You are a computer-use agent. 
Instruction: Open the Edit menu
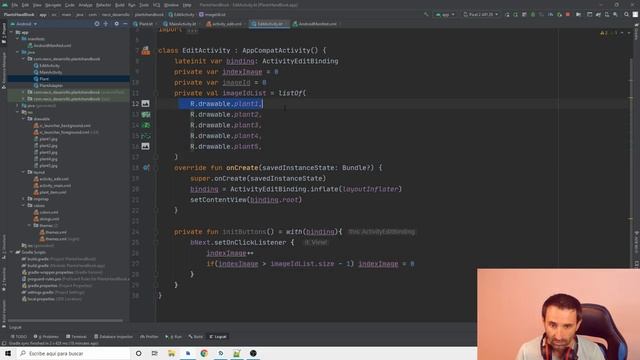[x=25, y=5]
